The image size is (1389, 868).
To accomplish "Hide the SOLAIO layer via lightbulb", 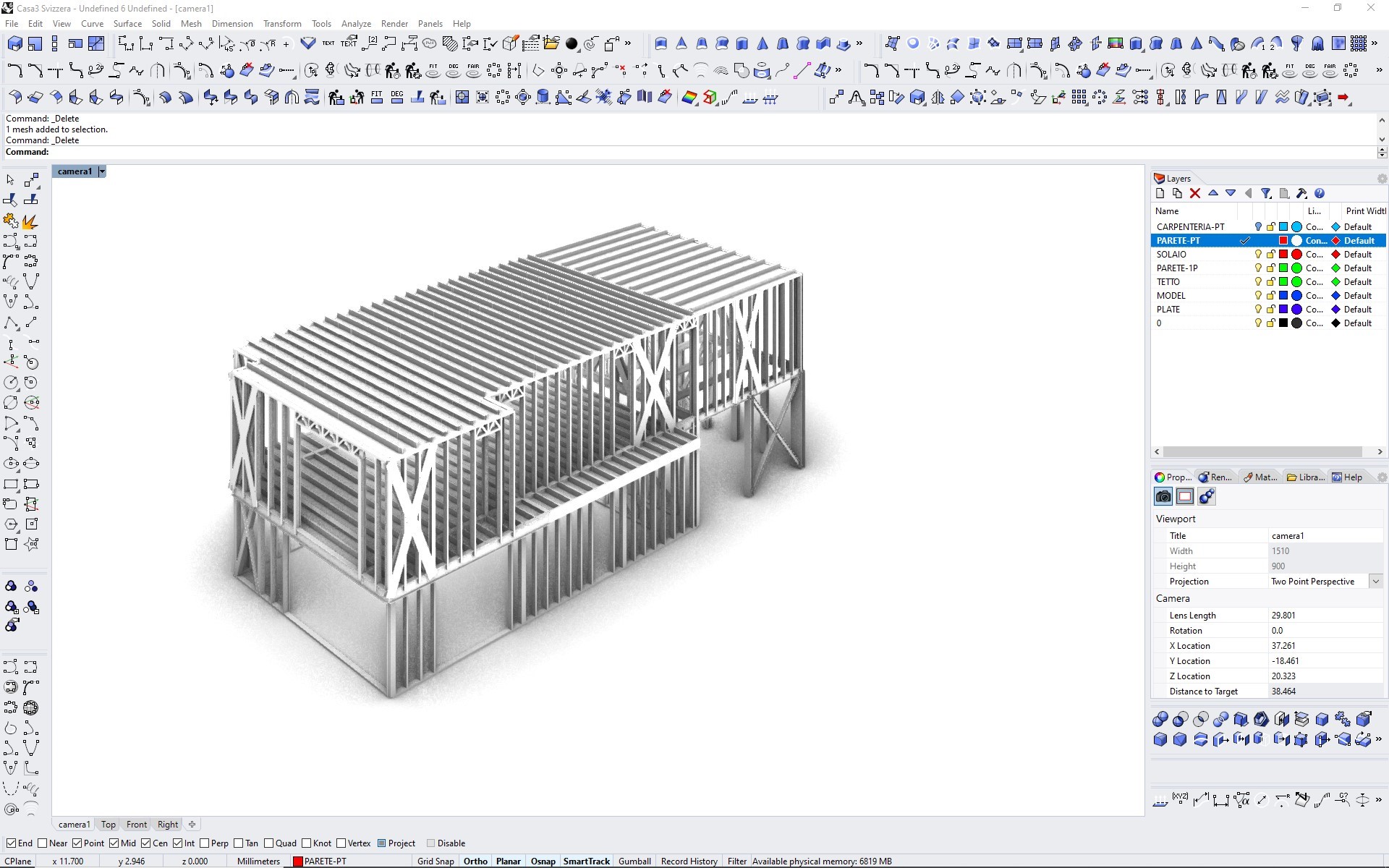I will coord(1258,255).
